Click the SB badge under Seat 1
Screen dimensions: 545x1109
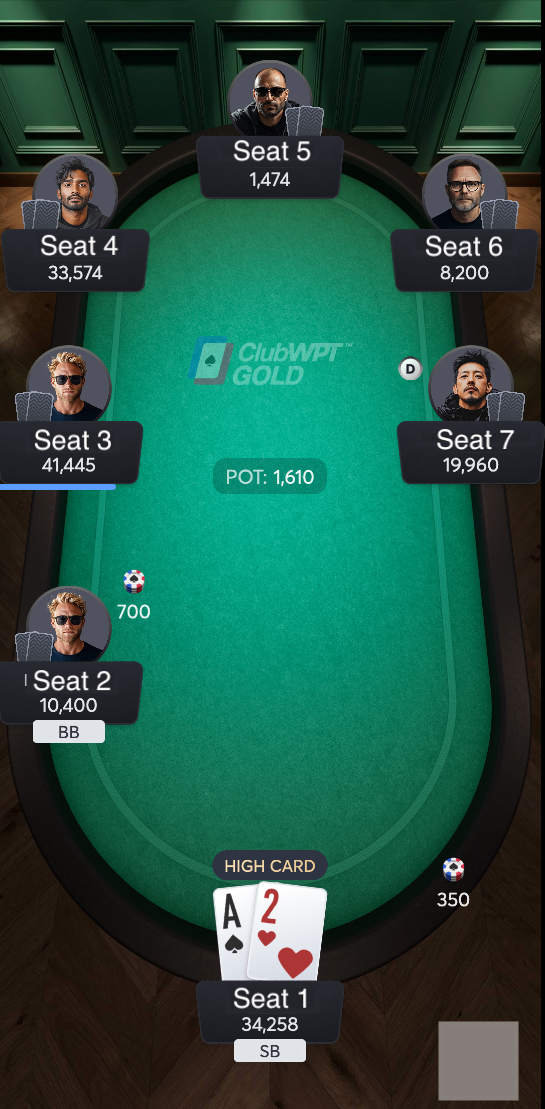click(x=269, y=1051)
